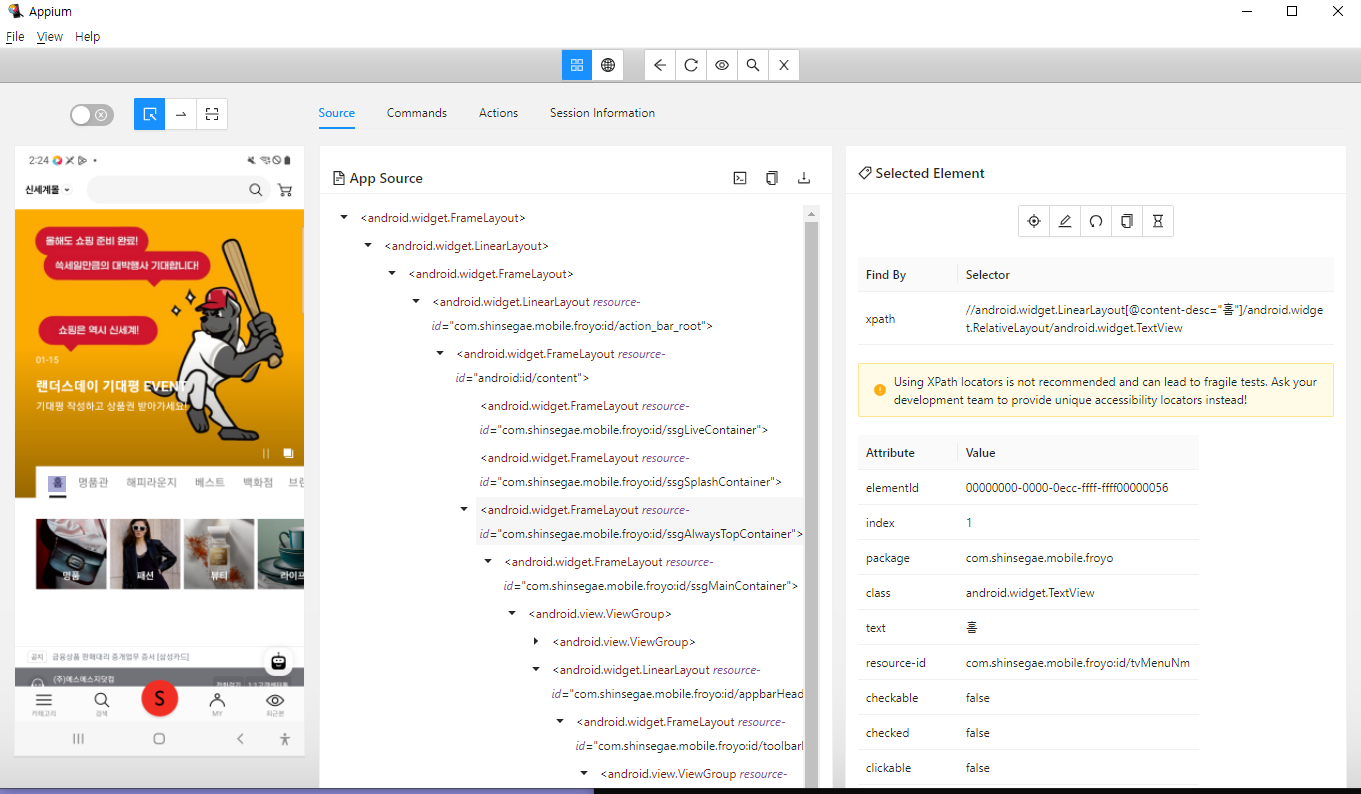
Task: Quit session with the X toolbar icon
Action: (x=784, y=65)
